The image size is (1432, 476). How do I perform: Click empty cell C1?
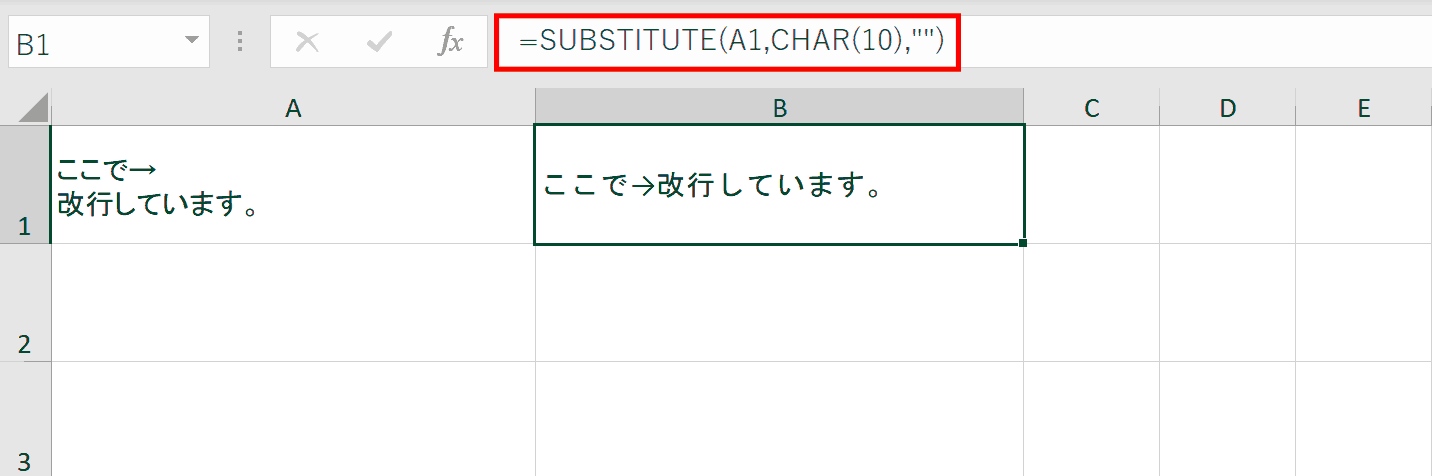pos(1091,184)
